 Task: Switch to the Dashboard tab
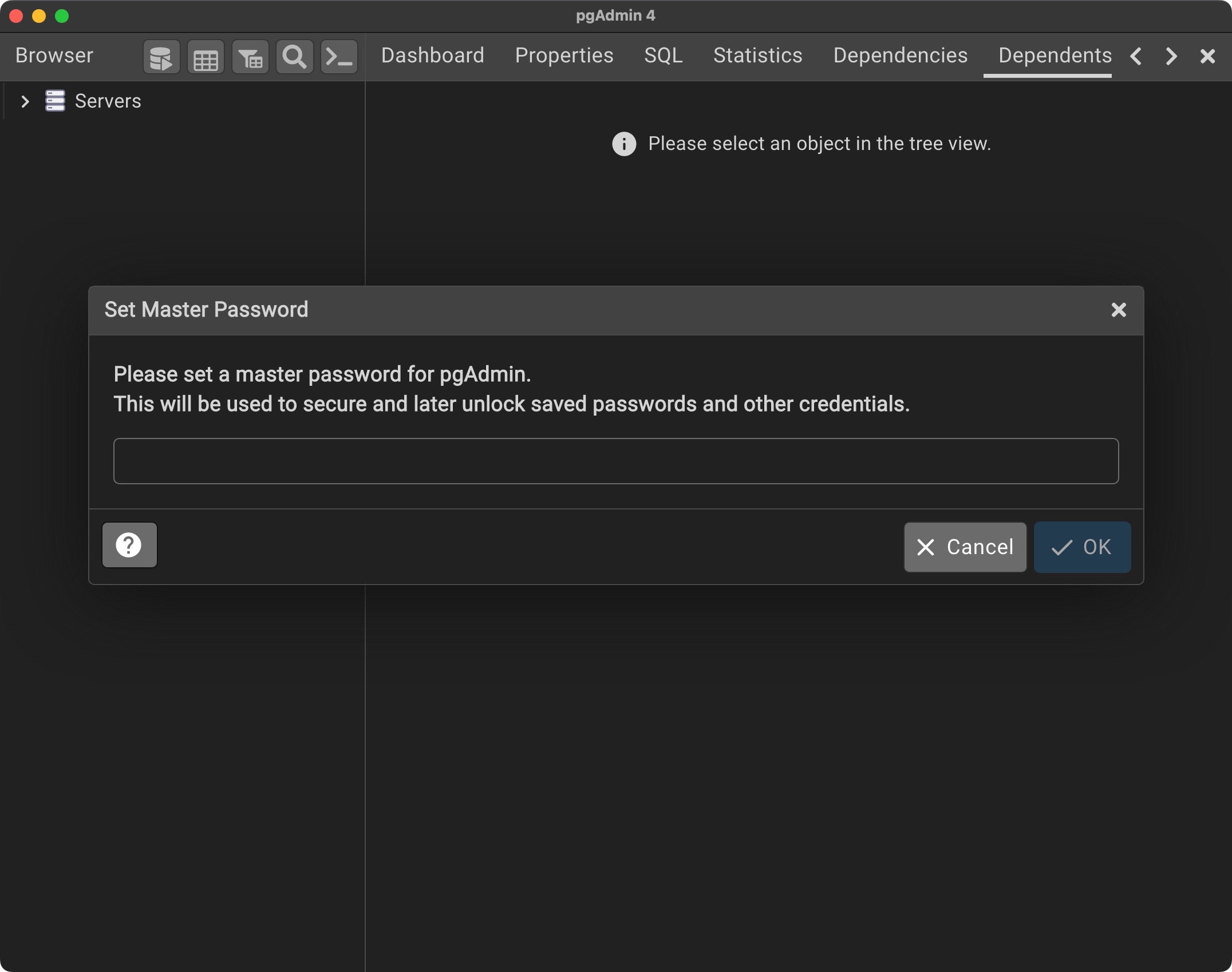(x=432, y=56)
